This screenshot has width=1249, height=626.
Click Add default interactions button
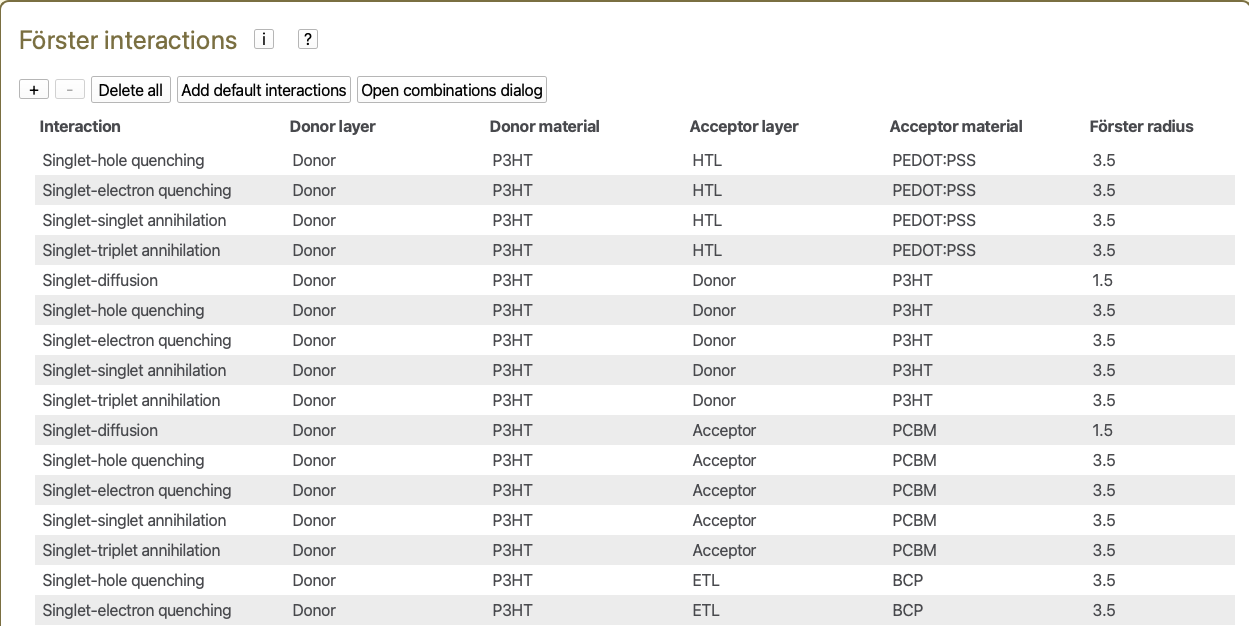tap(264, 90)
